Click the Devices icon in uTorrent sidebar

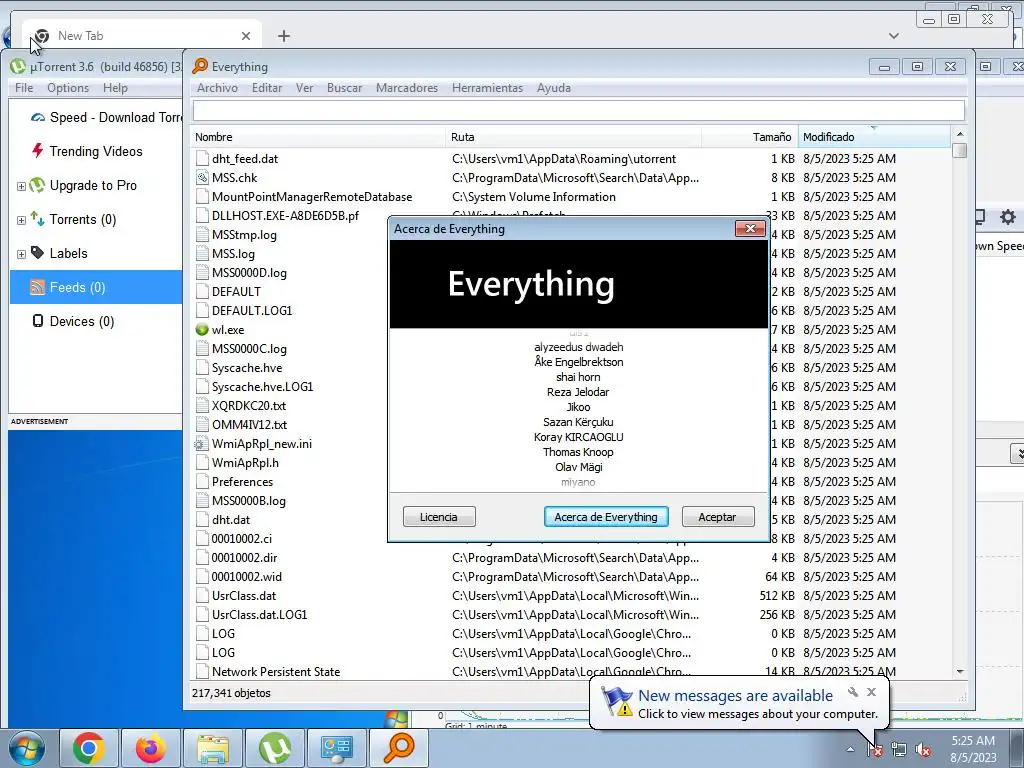pyautogui.click(x=38, y=321)
